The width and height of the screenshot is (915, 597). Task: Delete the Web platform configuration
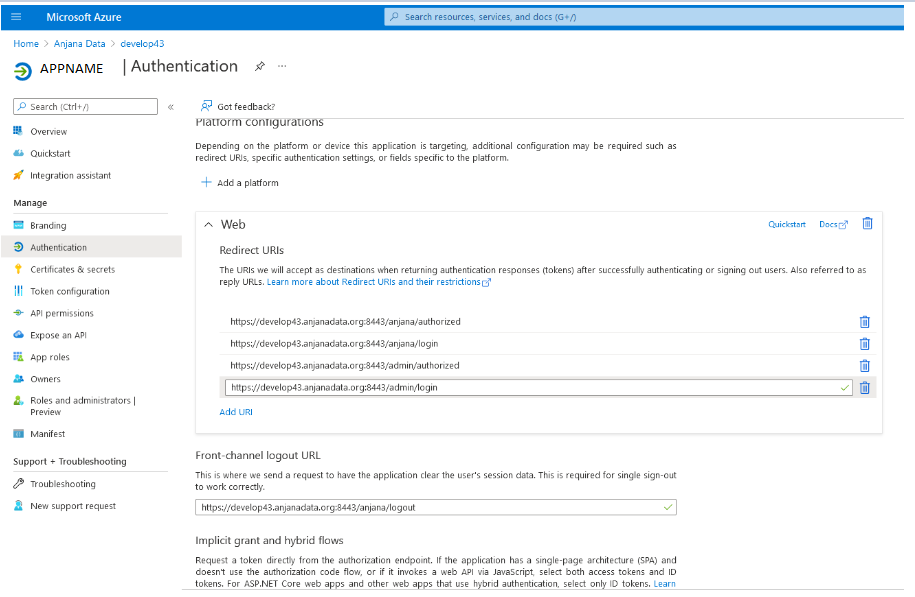coord(867,224)
